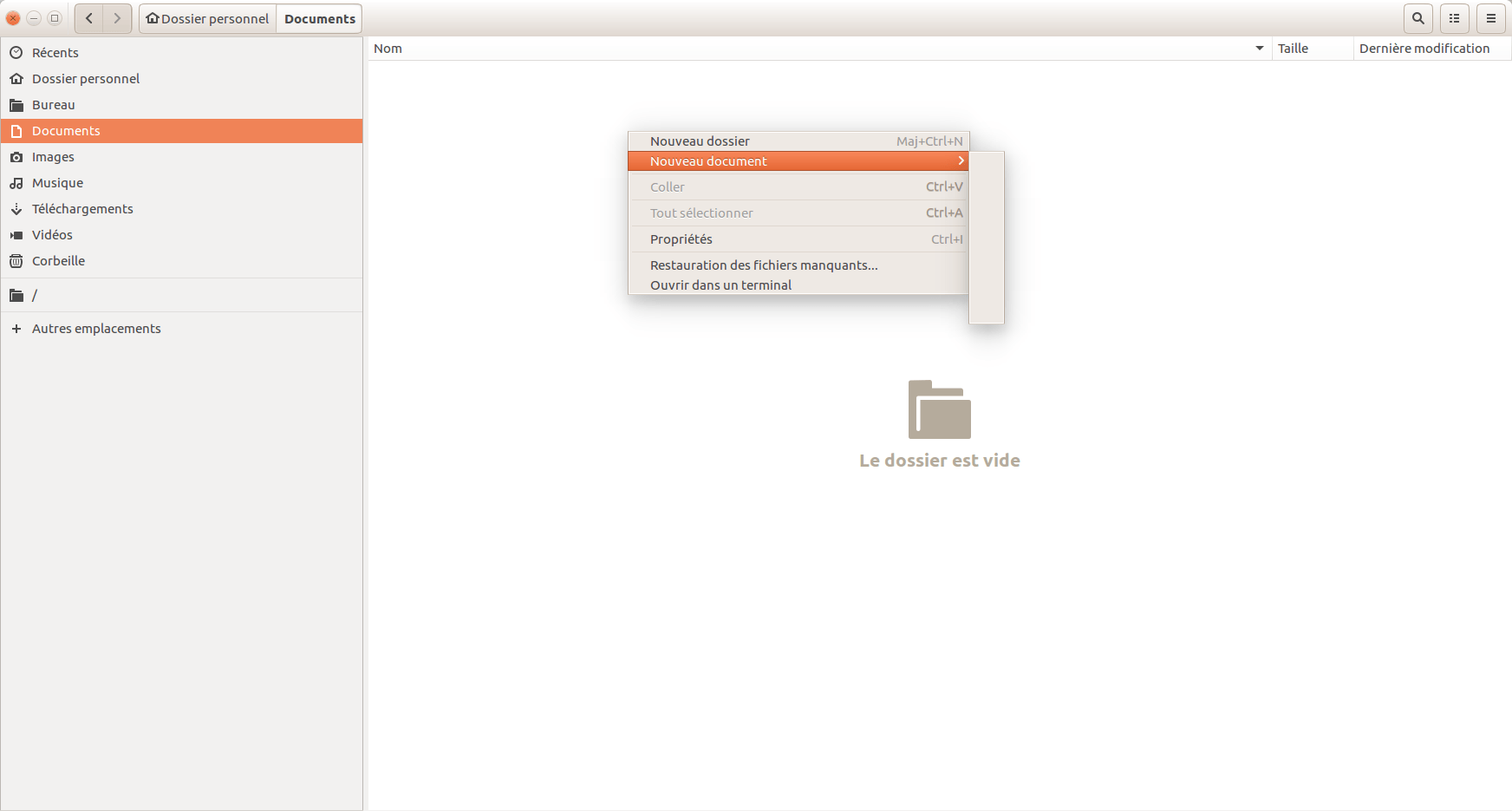The image size is (1512, 811).
Task: Click the music note icon beside Musique
Action: point(16,183)
